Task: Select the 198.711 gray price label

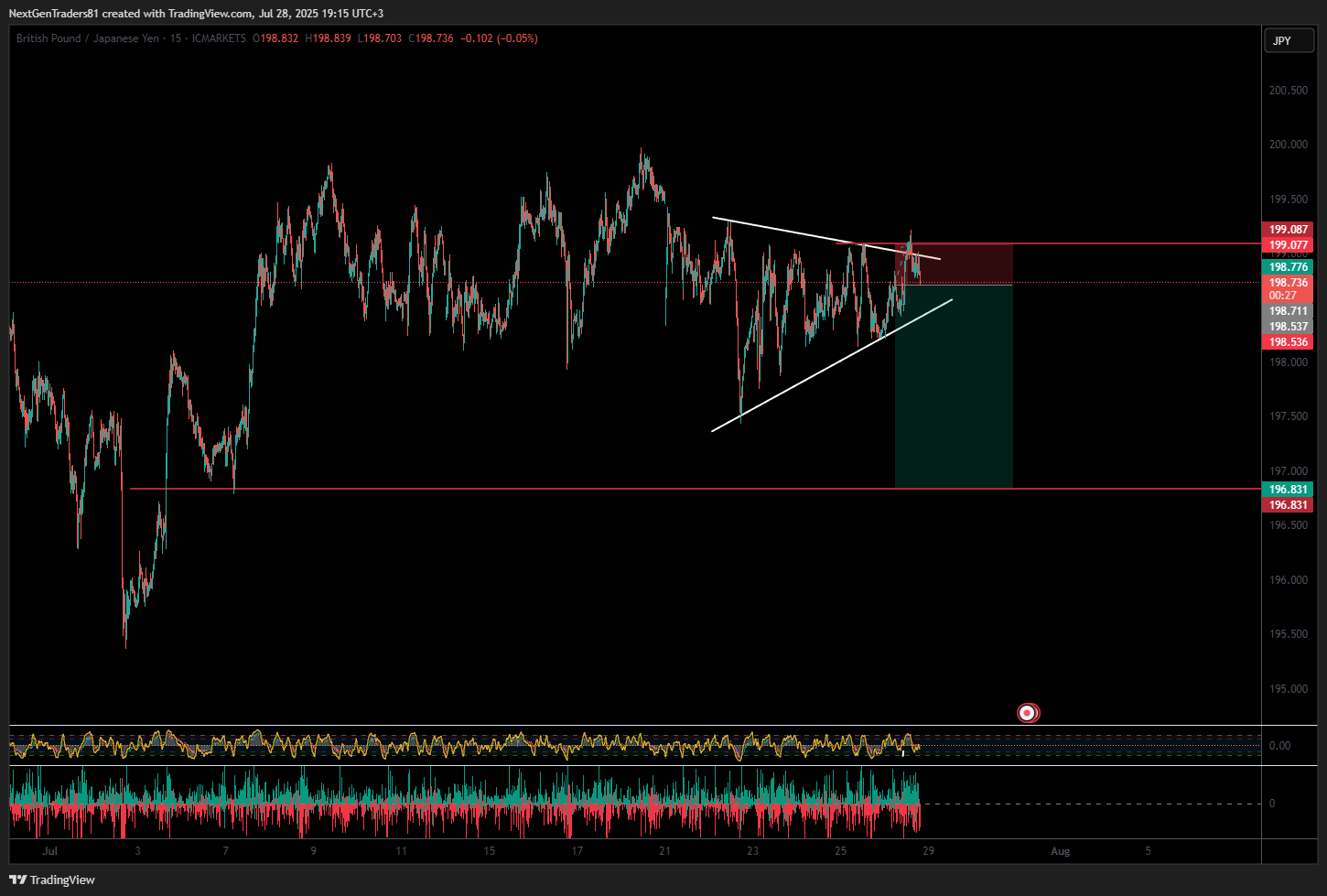Action: 1288,311
